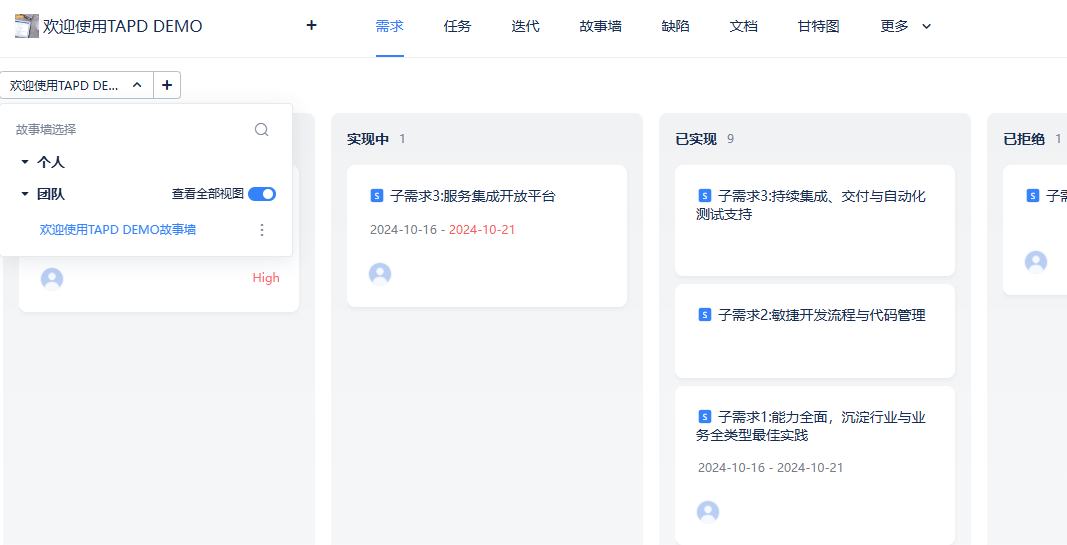Image resolution: width=1067 pixels, height=545 pixels.
Task: Open the 任务 tab
Action: click(457, 27)
